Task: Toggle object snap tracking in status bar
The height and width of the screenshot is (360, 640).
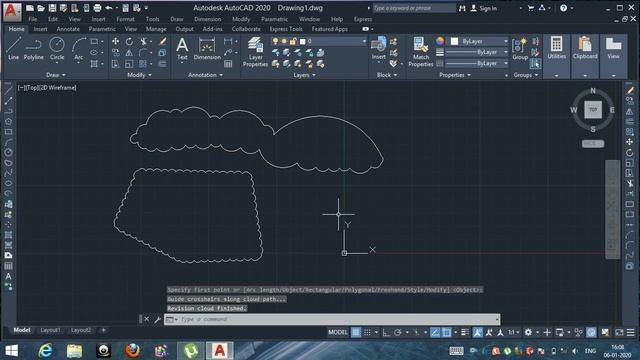Action: pos(435,332)
